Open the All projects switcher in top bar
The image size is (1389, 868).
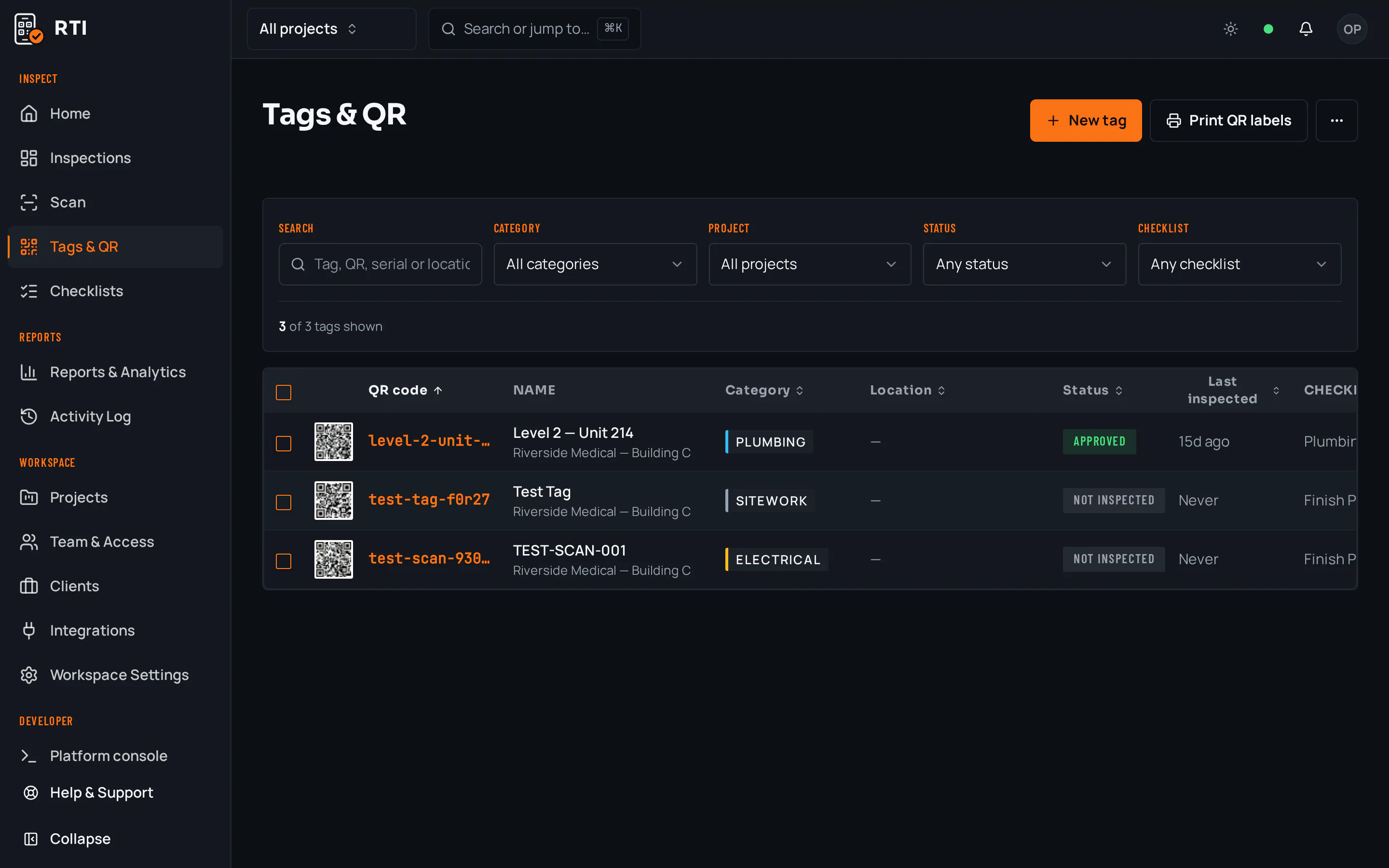click(331, 29)
